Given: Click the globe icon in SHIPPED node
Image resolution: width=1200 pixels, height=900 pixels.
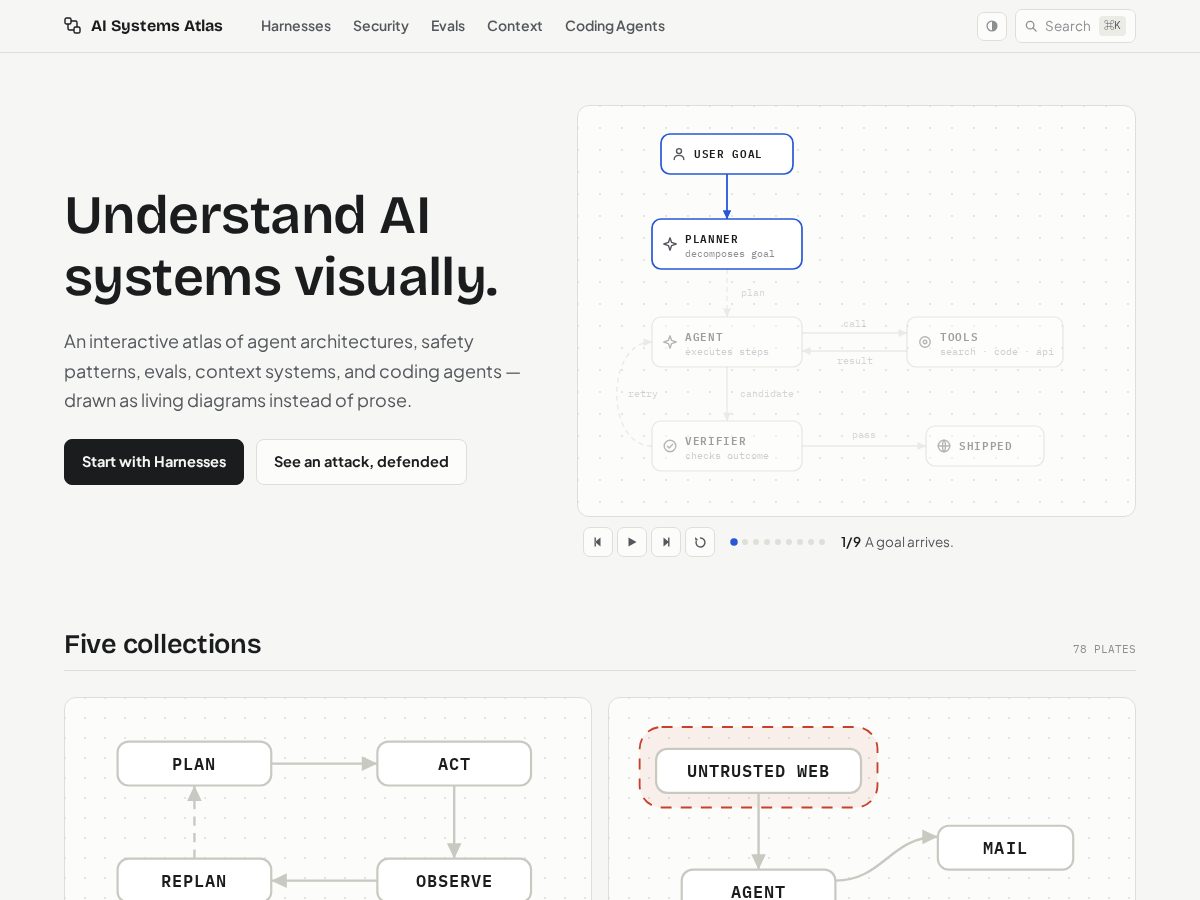Looking at the screenshot, I should pyautogui.click(x=944, y=446).
